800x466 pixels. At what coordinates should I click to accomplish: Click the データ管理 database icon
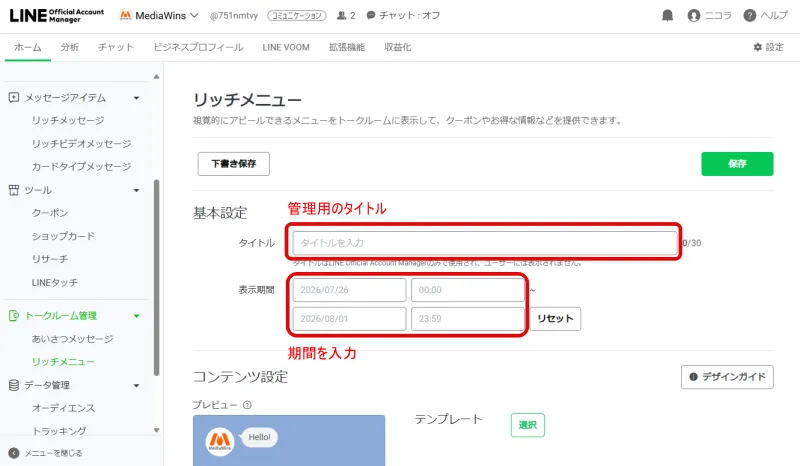pyautogui.click(x=14, y=385)
